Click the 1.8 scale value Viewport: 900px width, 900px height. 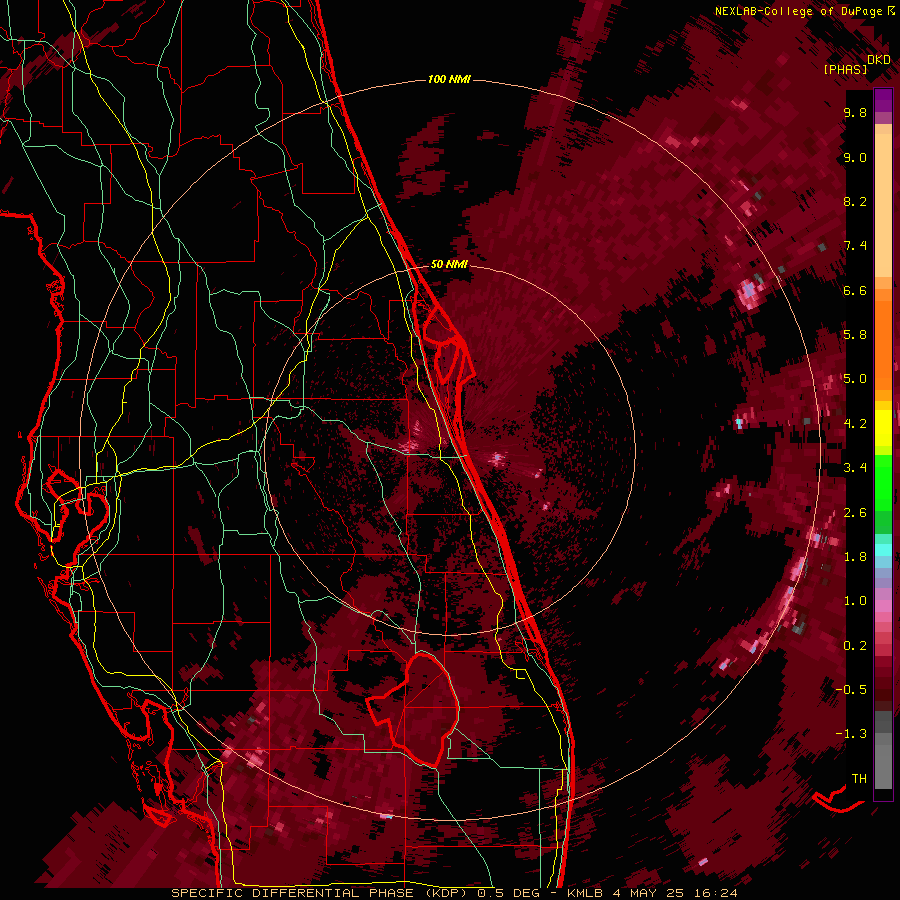(x=855, y=557)
